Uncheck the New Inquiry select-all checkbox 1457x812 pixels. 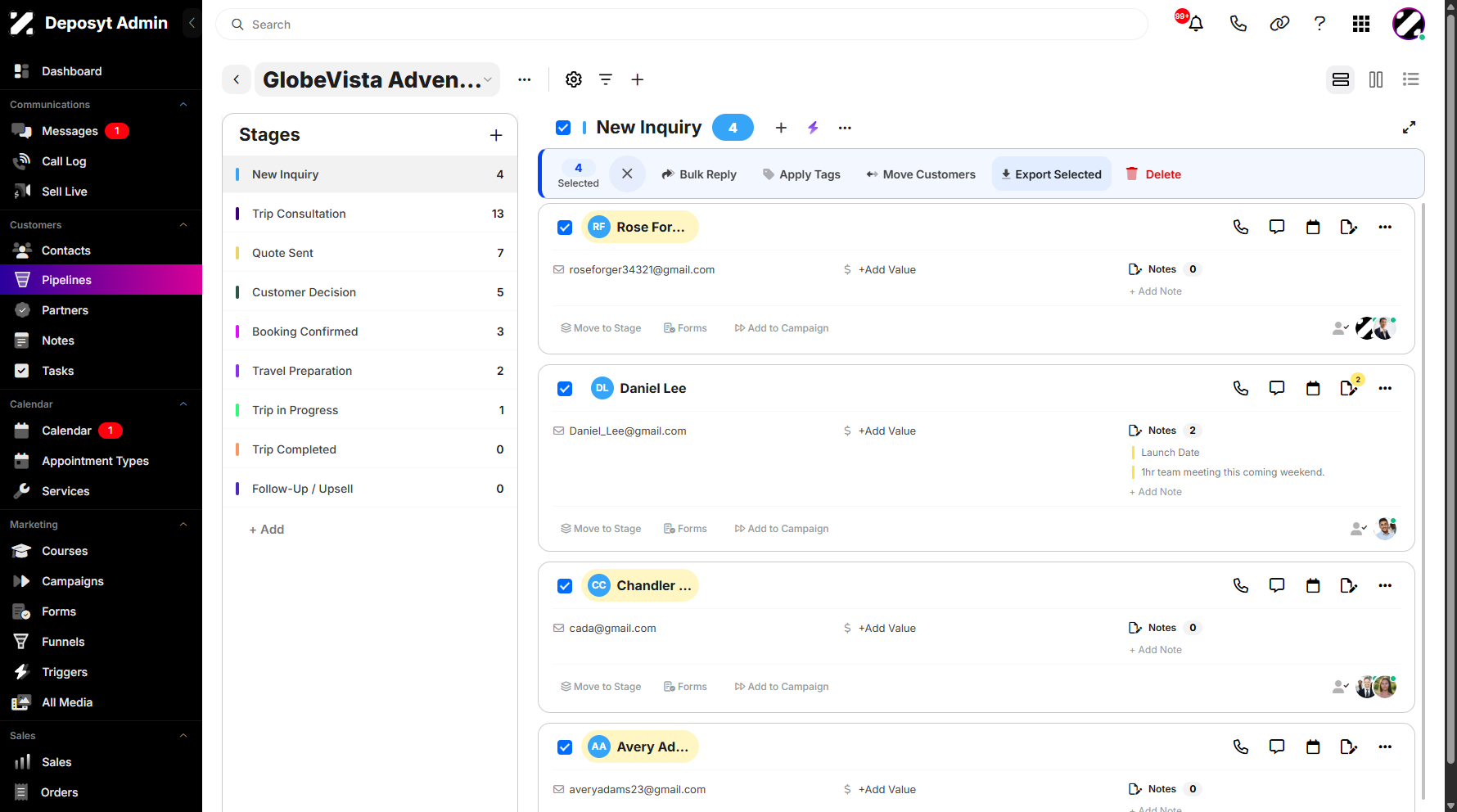(x=563, y=128)
